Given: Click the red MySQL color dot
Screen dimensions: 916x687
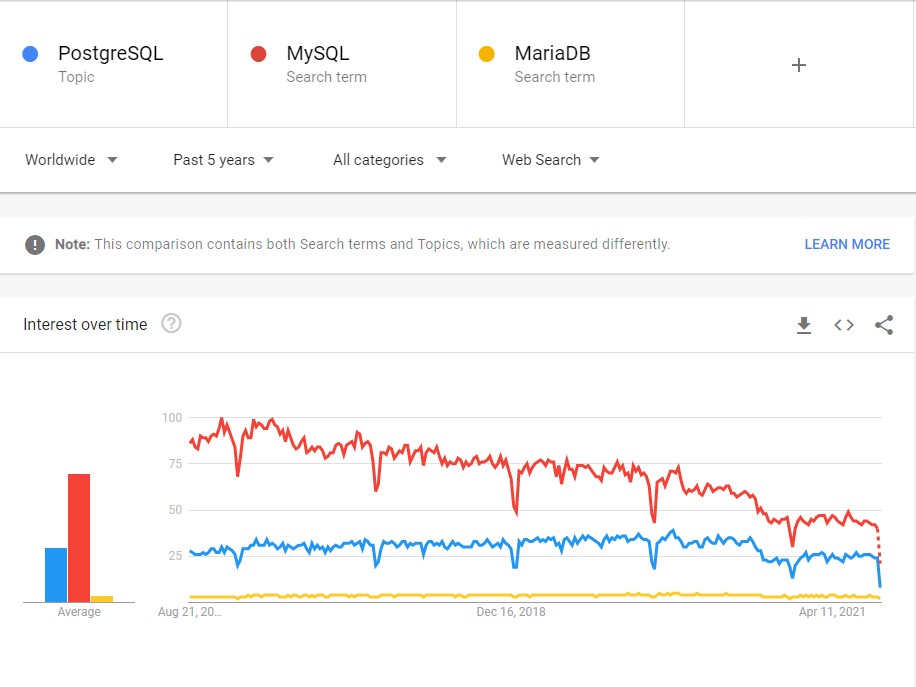Looking at the screenshot, I should coord(258,54).
